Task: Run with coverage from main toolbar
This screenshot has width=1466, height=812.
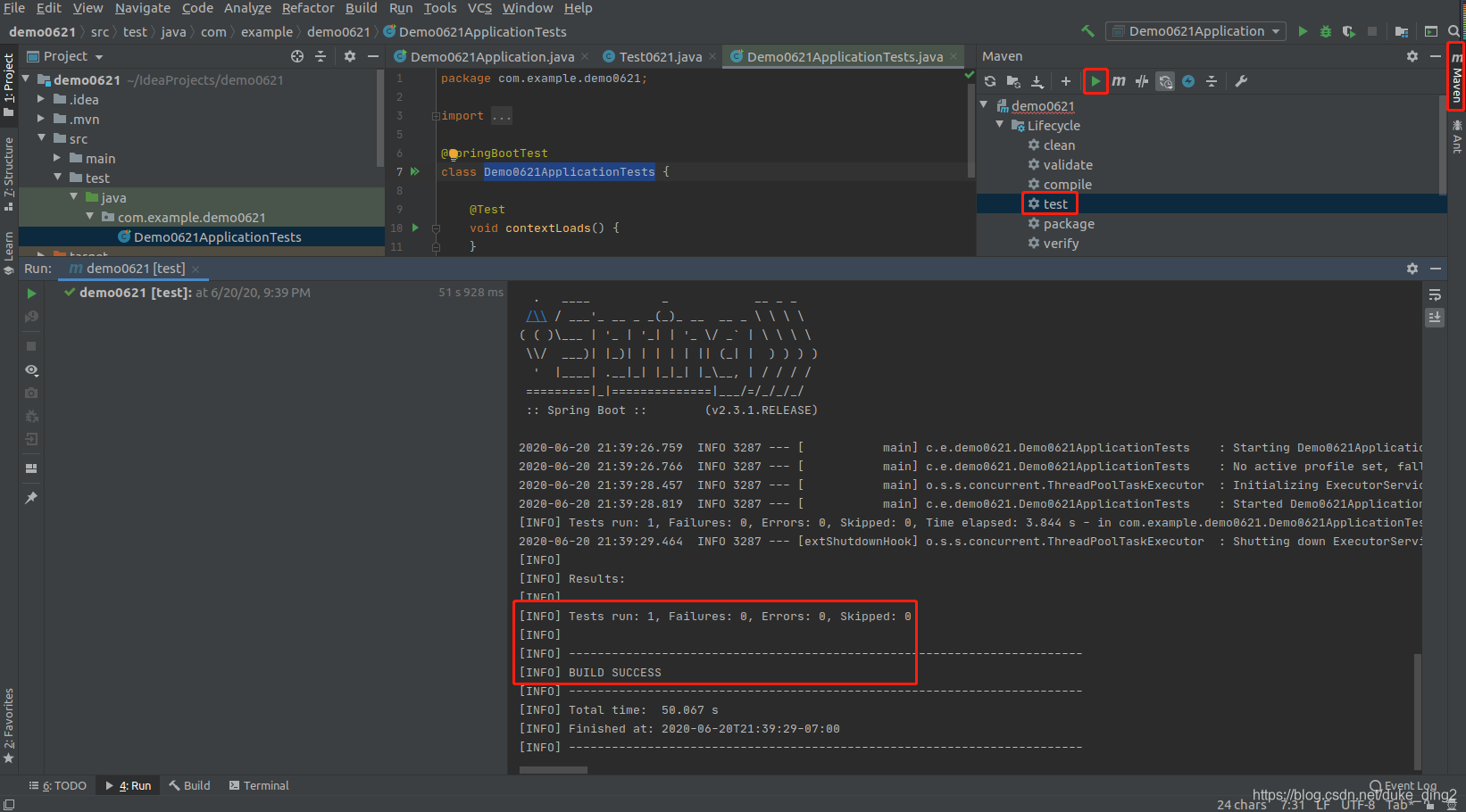Action: coord(1349,31)
